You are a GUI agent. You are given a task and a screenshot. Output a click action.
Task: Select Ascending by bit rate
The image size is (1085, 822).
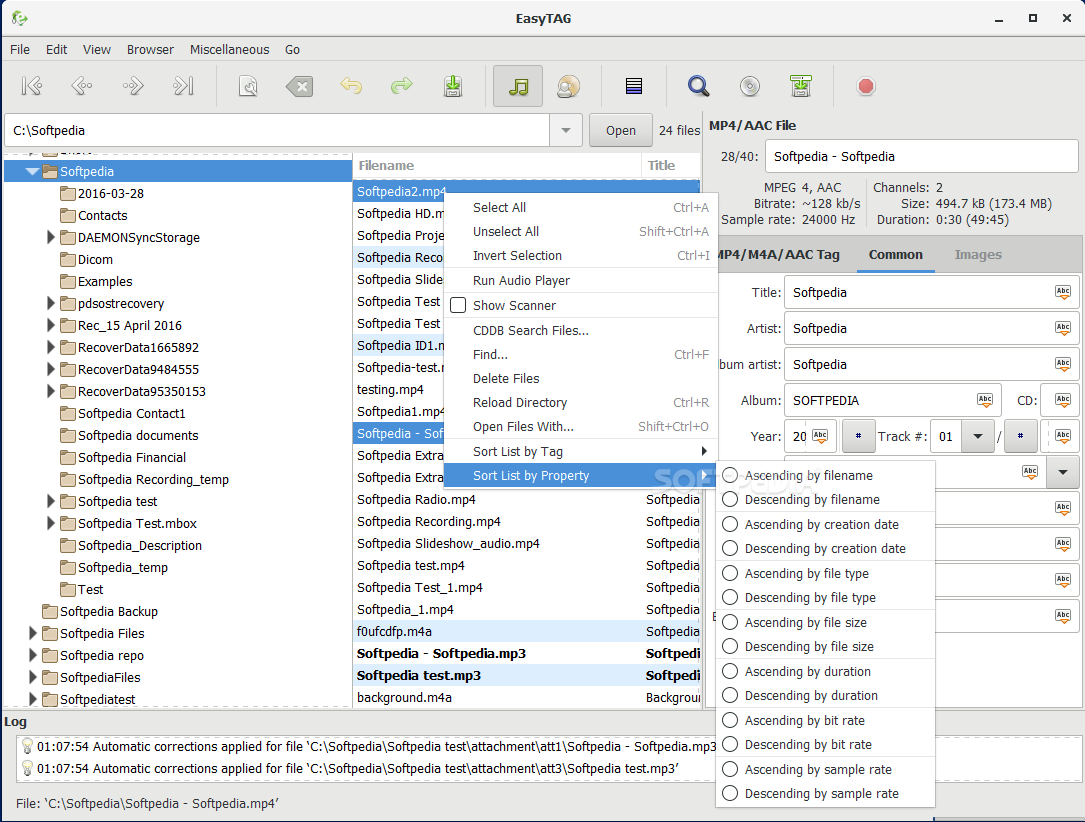(x=826, y=720)
